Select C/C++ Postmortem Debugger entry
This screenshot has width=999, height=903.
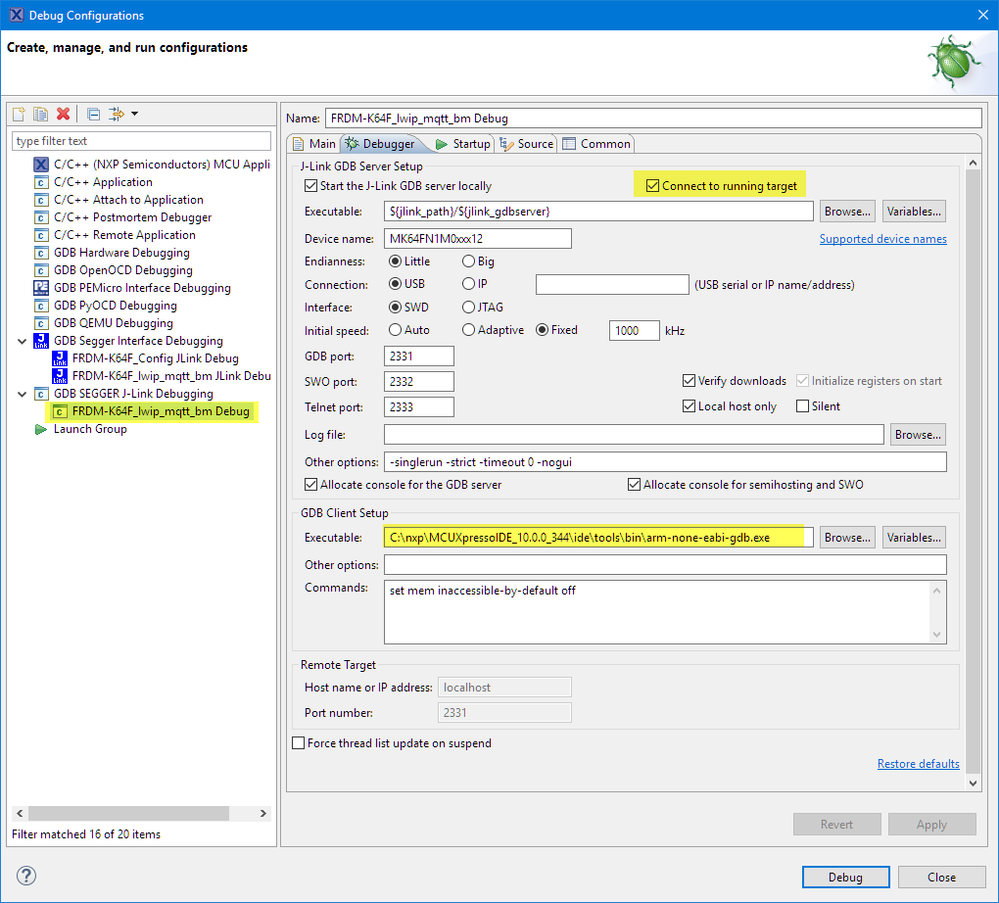pyautogui.click(x=133, y=217)
